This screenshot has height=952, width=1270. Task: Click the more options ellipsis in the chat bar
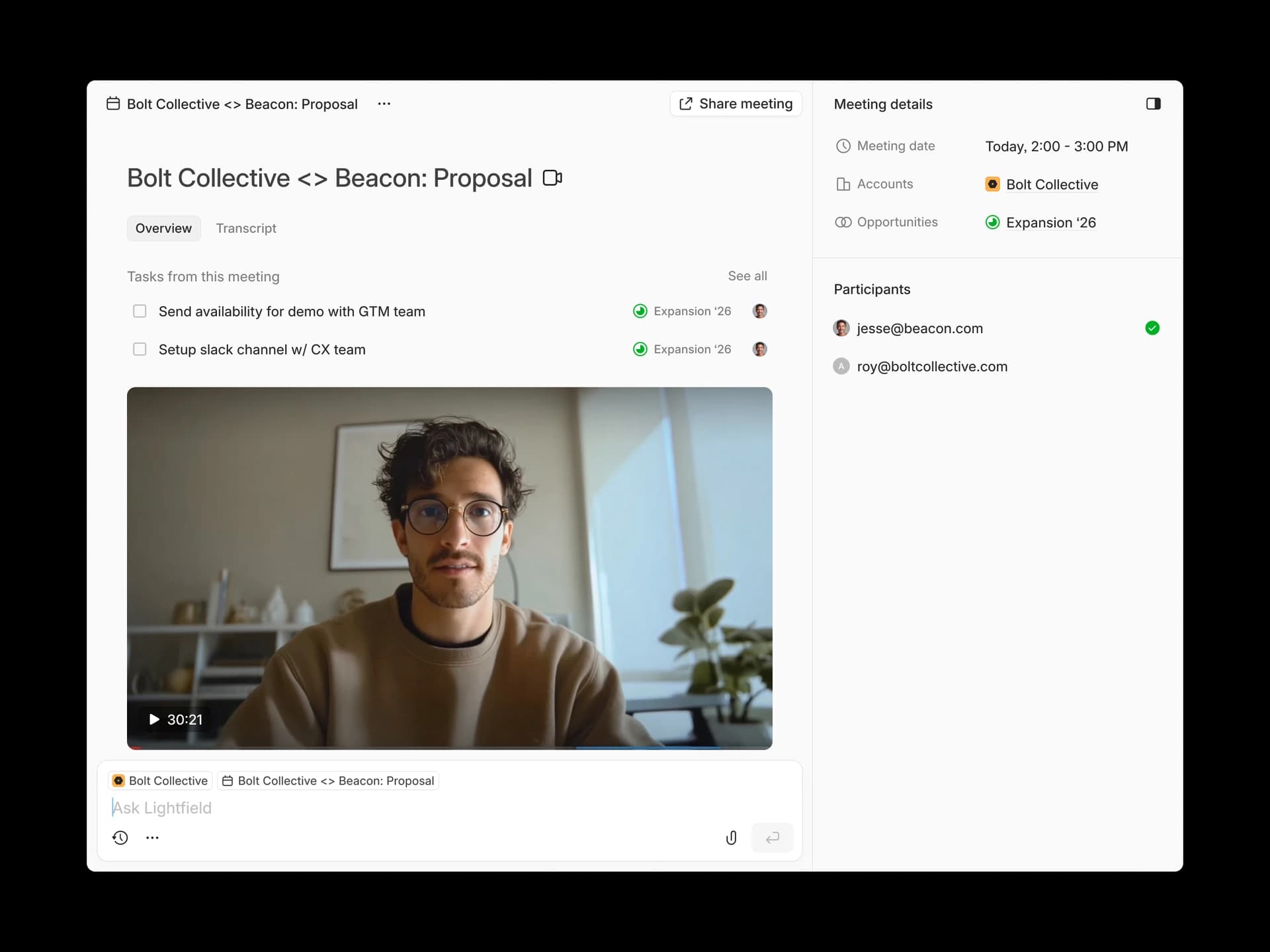pos(152,838)
